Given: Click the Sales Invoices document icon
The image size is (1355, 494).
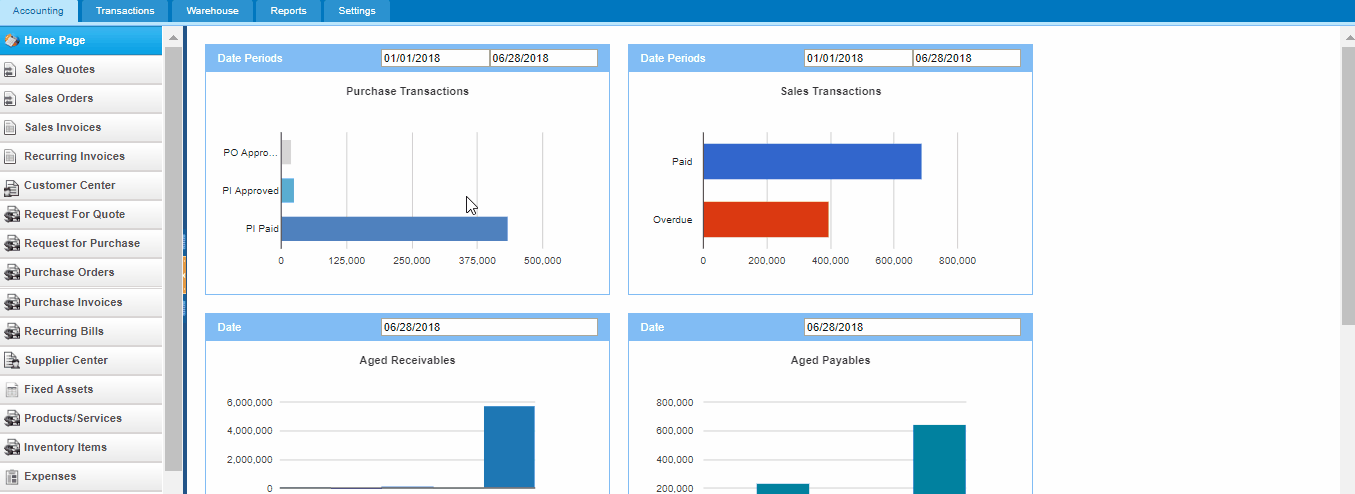Looking at the screenshot, I should point(12,128).
